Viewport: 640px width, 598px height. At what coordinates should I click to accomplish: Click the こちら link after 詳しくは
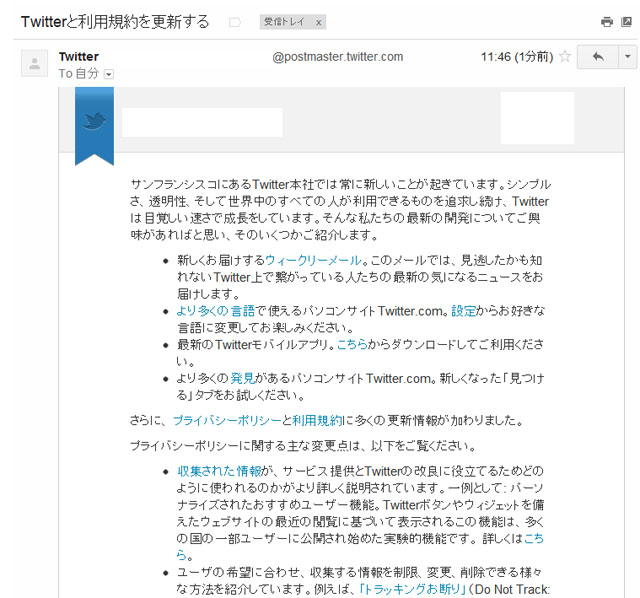(534, 538)
